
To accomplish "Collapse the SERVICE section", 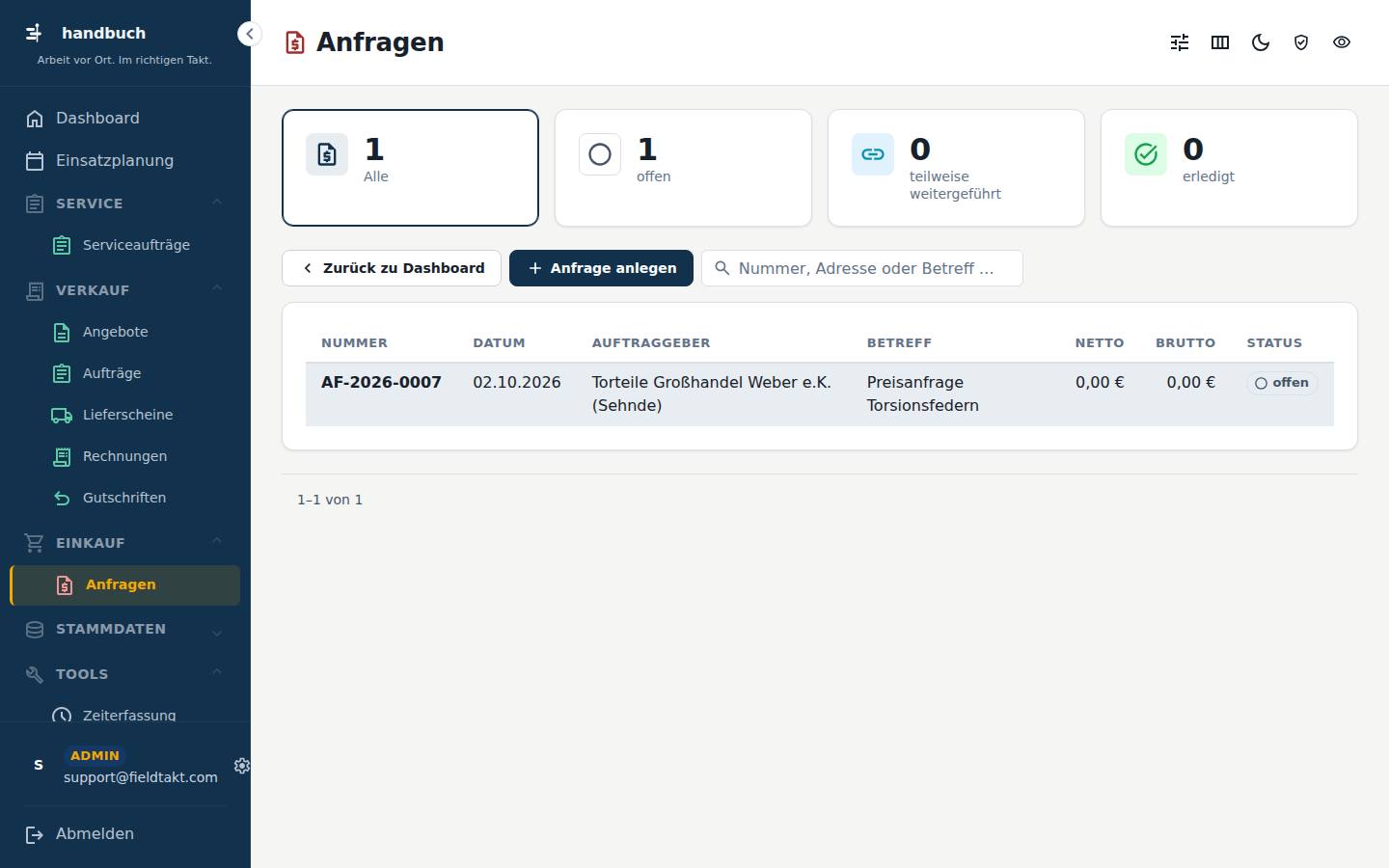I will pos(125,203).
